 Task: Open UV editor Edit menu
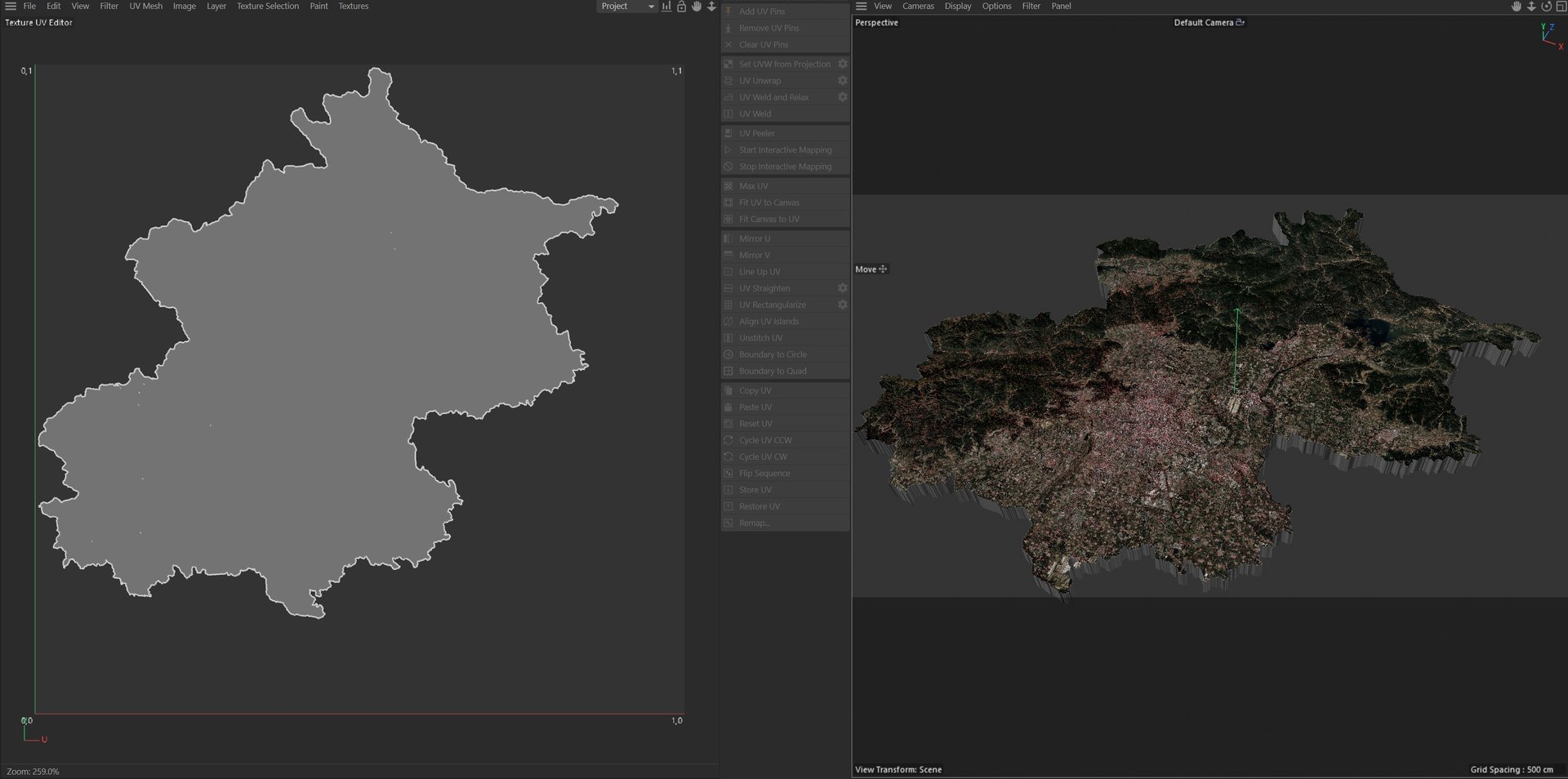tap(53, 6)
